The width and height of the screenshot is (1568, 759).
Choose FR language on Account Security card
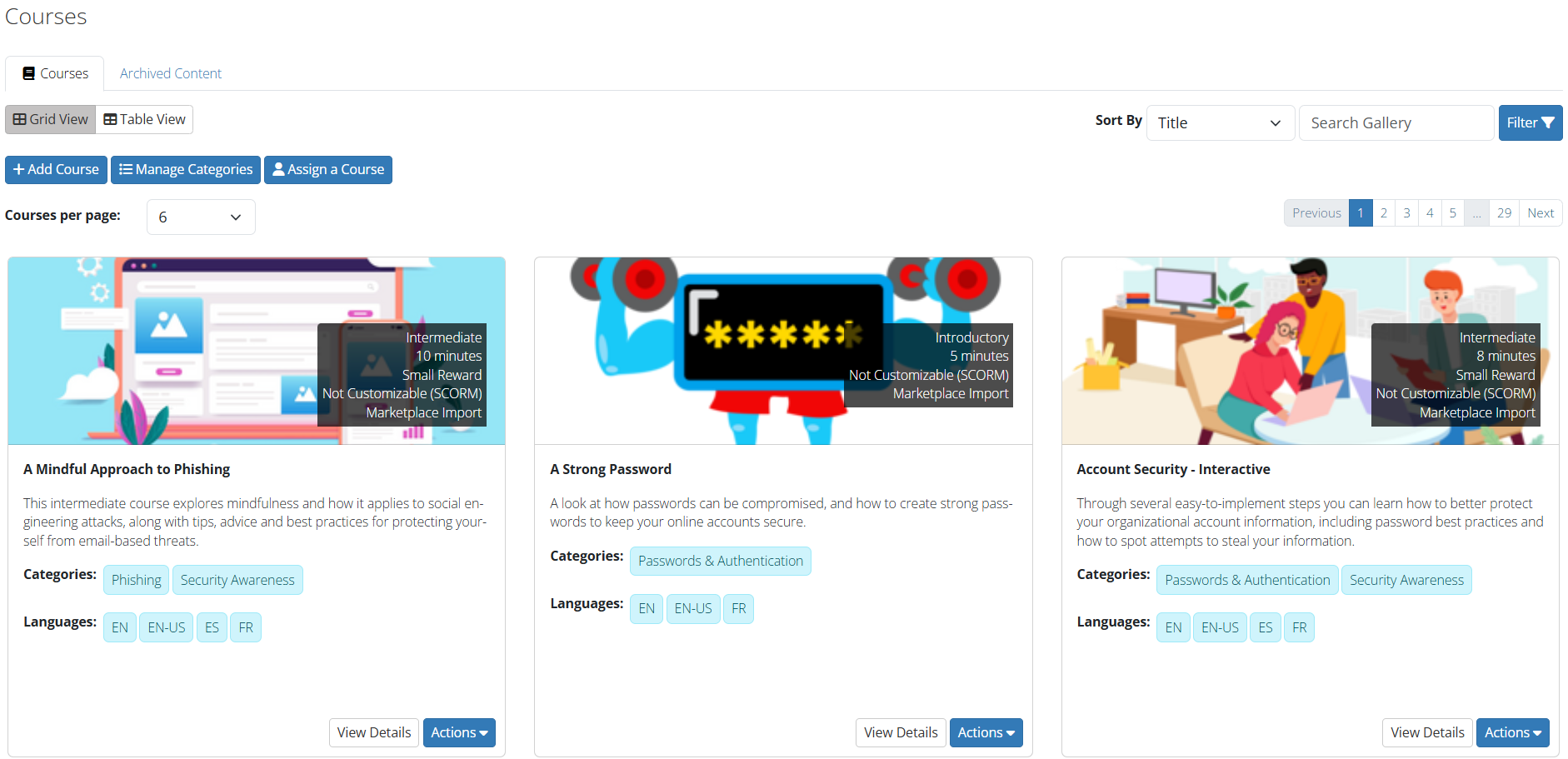pyautogui.click(x=1299, y=627)
